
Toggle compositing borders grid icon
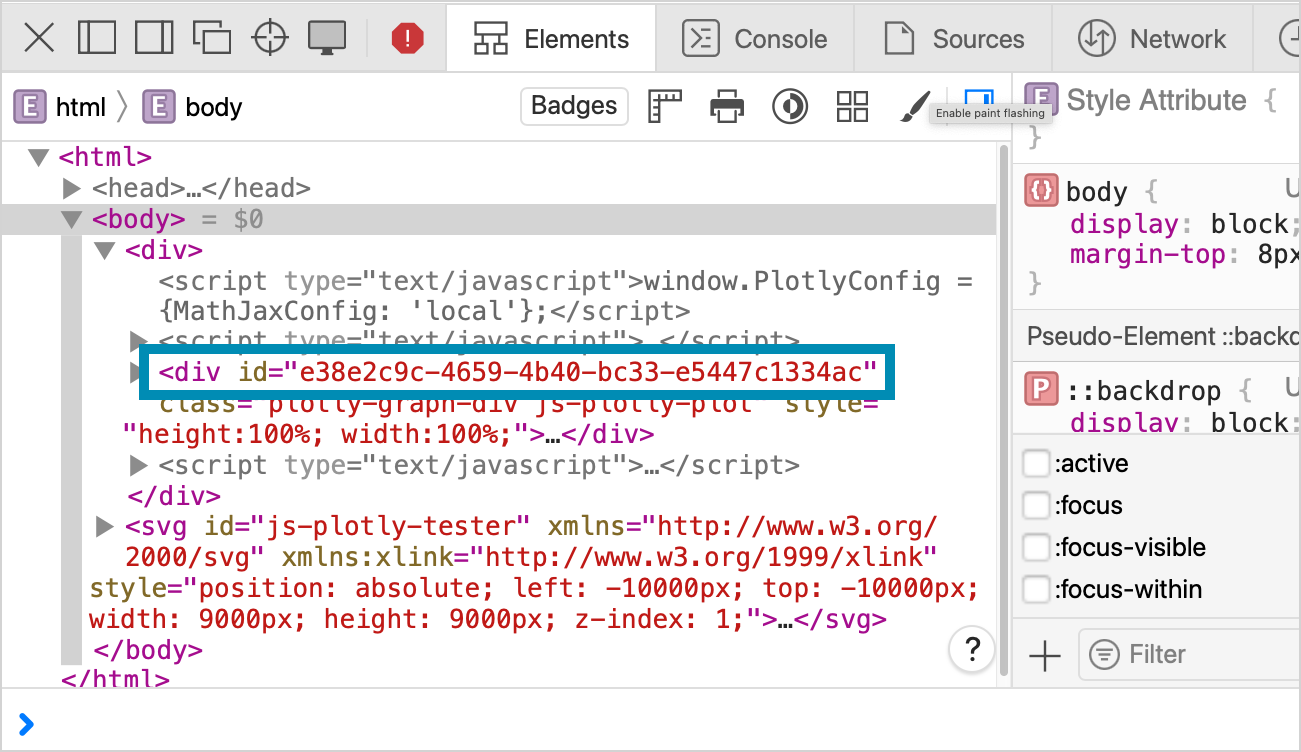click(x=852, y=106)
